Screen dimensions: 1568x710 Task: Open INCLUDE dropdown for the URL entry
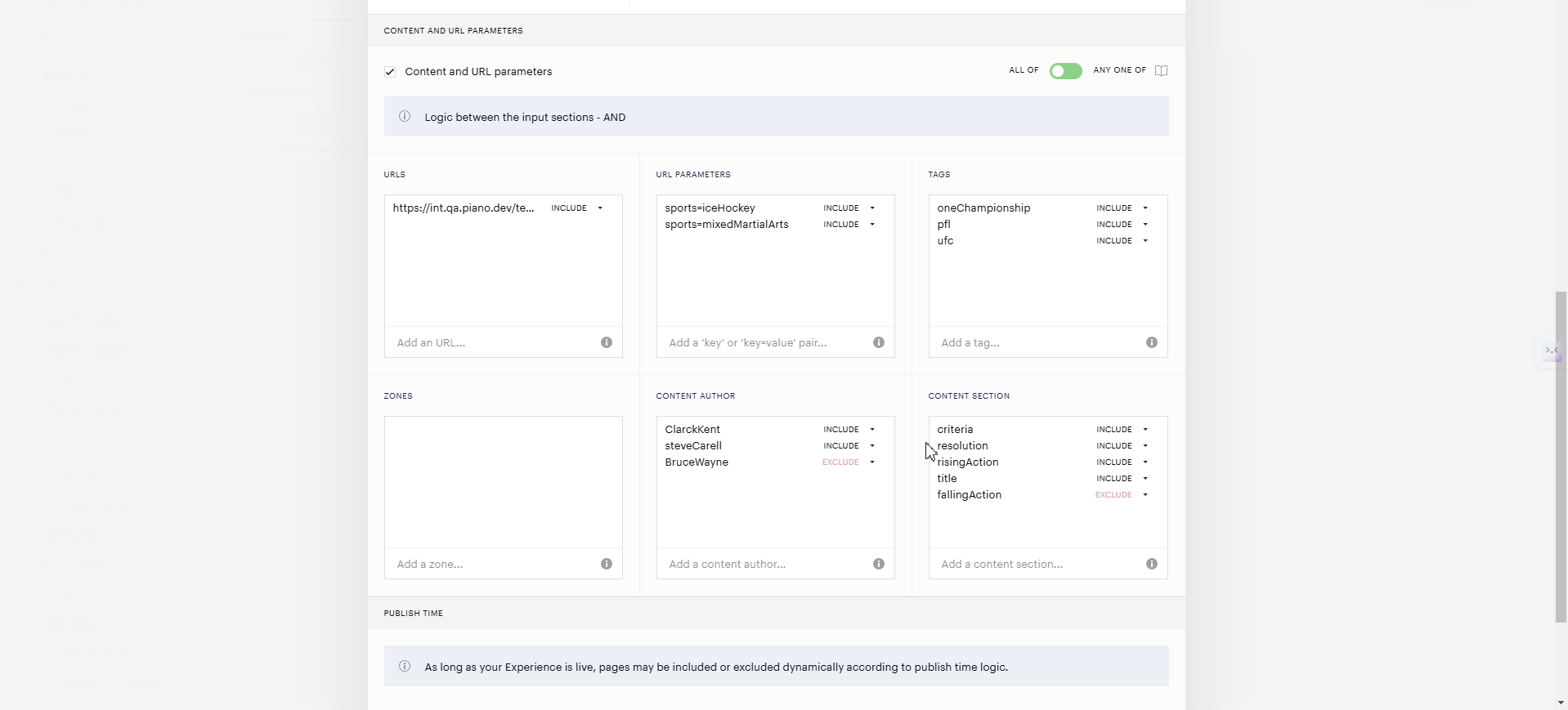[x=577, y=208]
